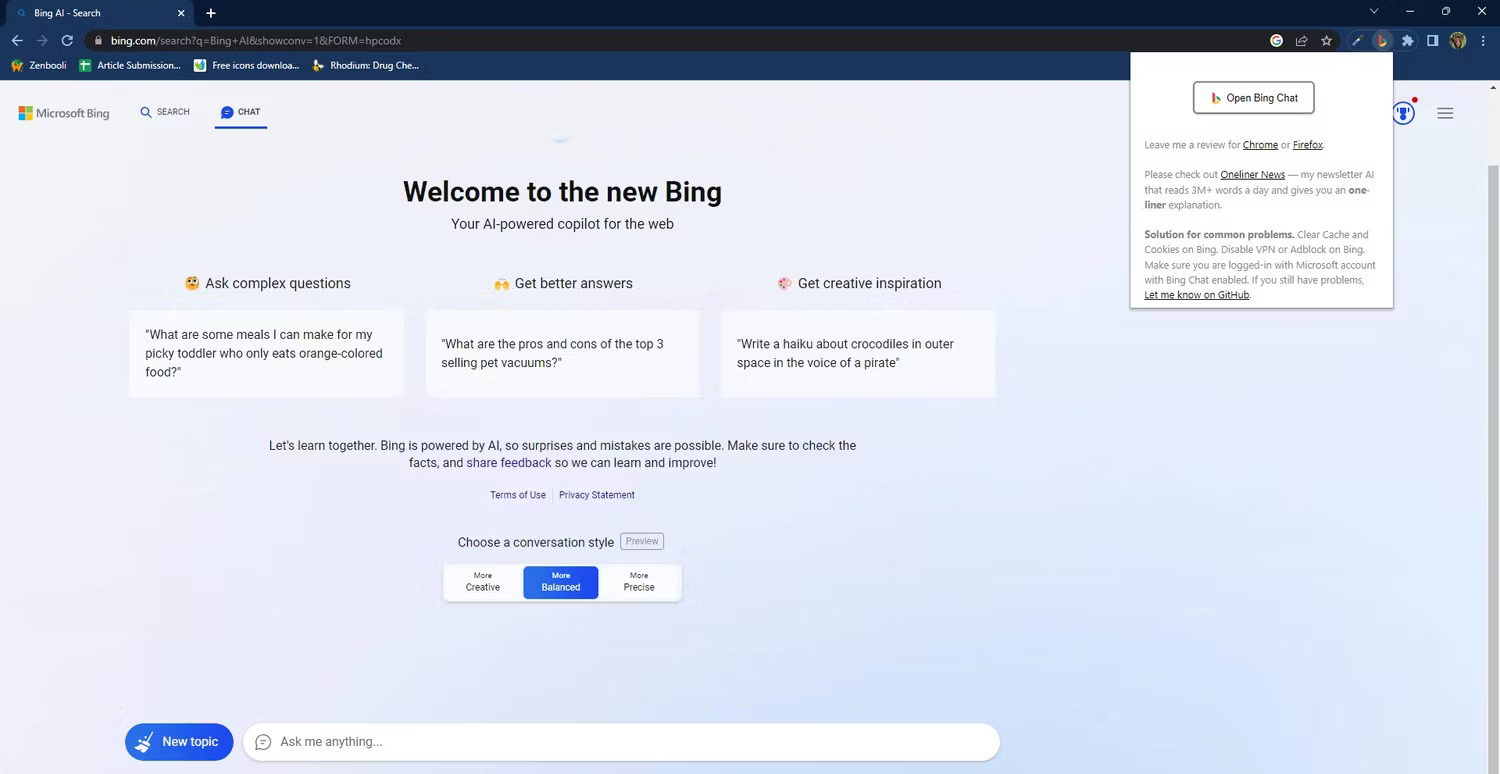Open the Free icons download bookmark

[x=246, y=65]
